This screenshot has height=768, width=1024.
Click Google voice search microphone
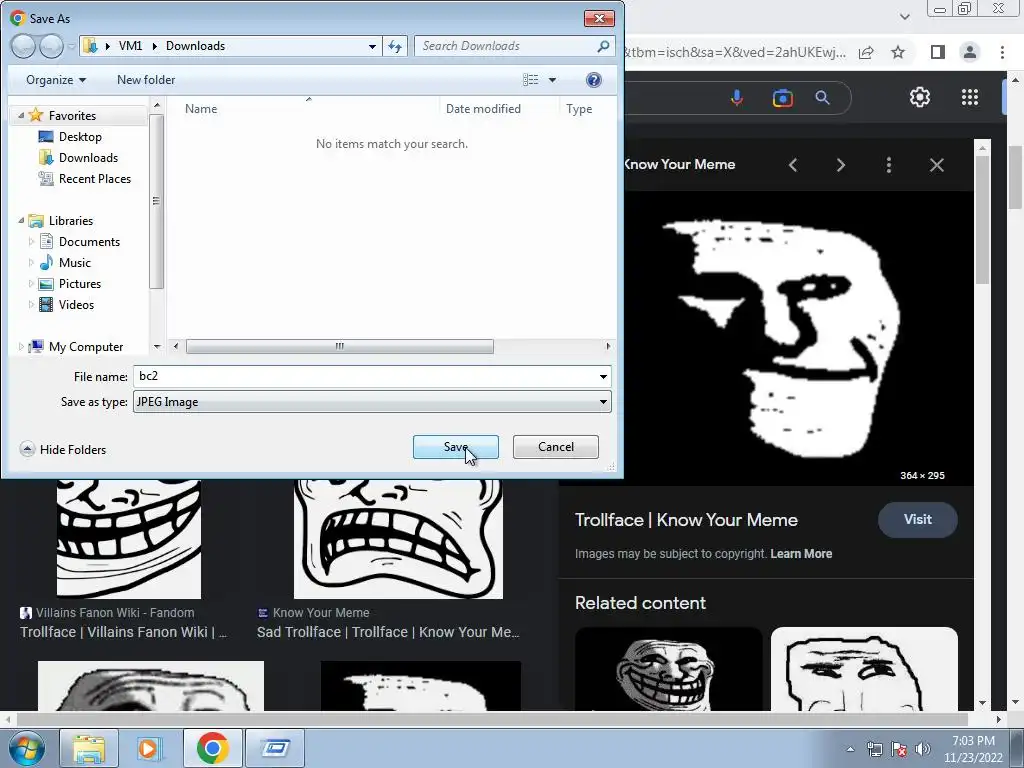coord(737,98)
